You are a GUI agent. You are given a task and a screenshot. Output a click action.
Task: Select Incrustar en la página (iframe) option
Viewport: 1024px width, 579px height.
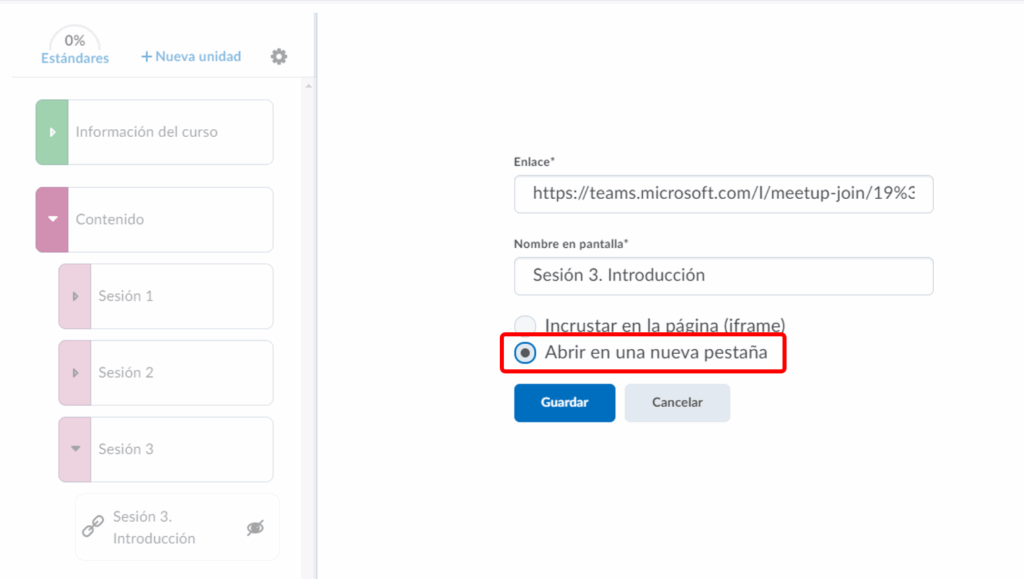pos(525,325)
